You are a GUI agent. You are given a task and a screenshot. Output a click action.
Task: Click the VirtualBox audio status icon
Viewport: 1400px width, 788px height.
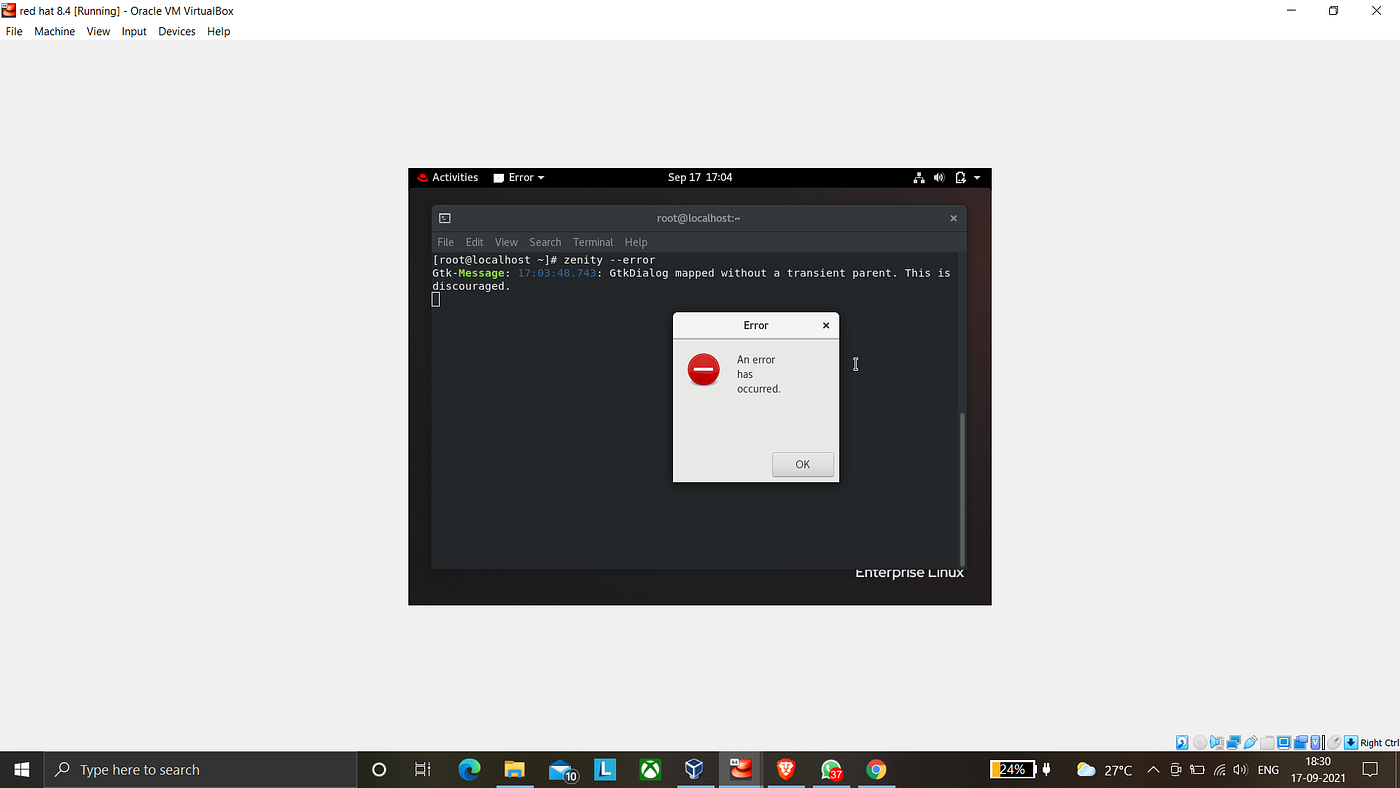pyautogui.click(x=1215, y=742)
